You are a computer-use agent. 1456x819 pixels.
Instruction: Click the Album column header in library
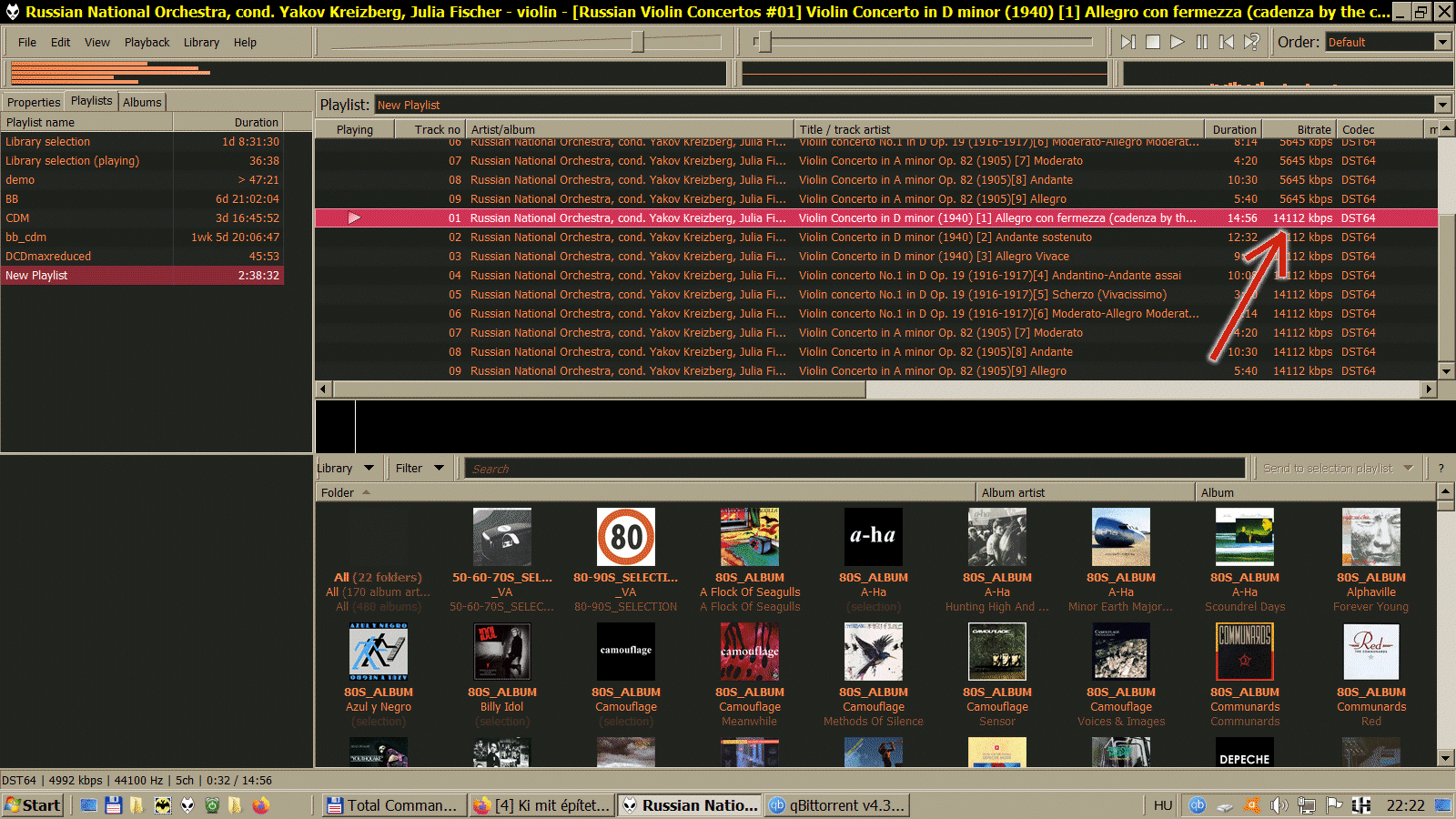tap(1315, 492)
